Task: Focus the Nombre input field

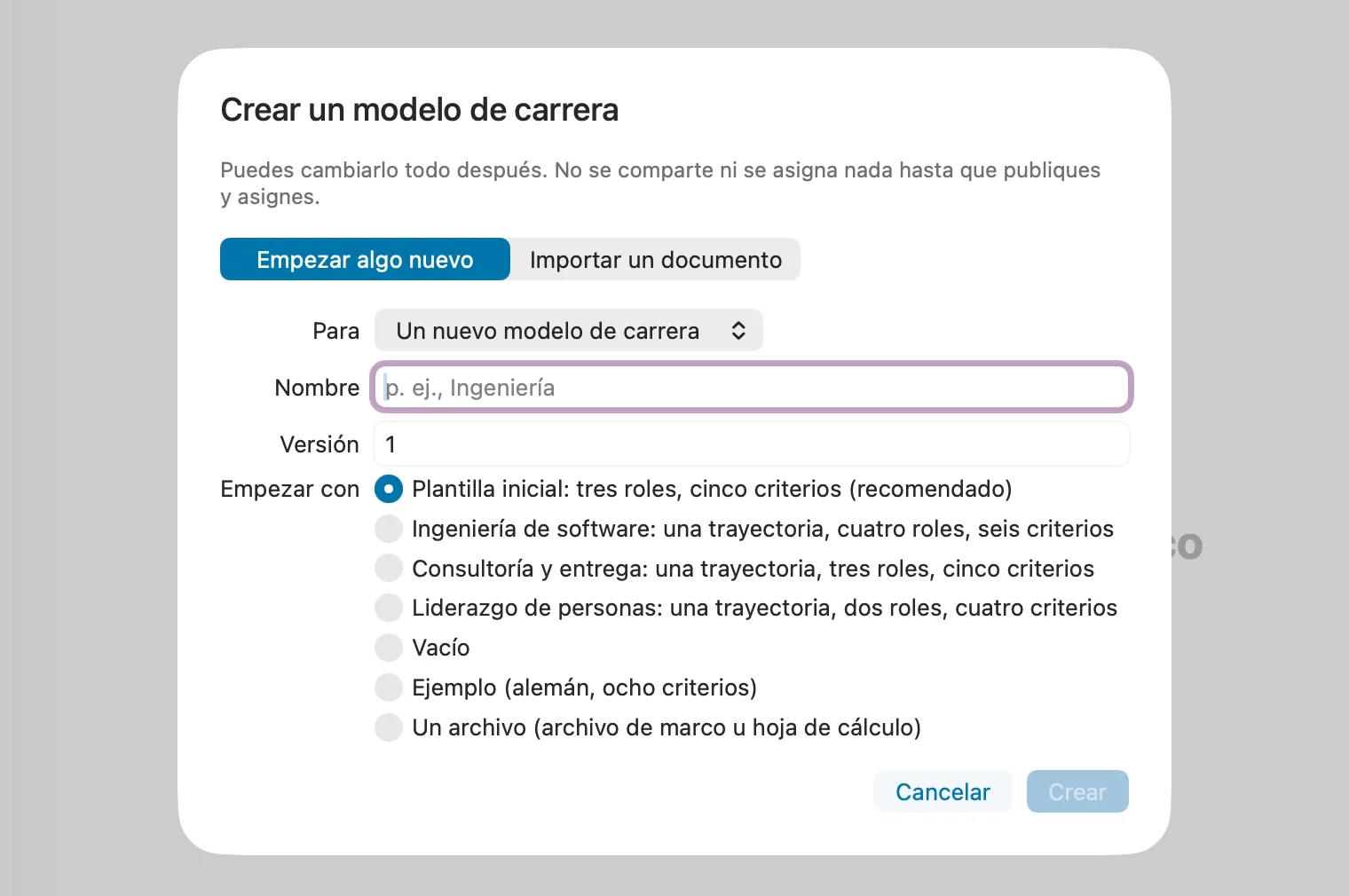Action: 752,387
